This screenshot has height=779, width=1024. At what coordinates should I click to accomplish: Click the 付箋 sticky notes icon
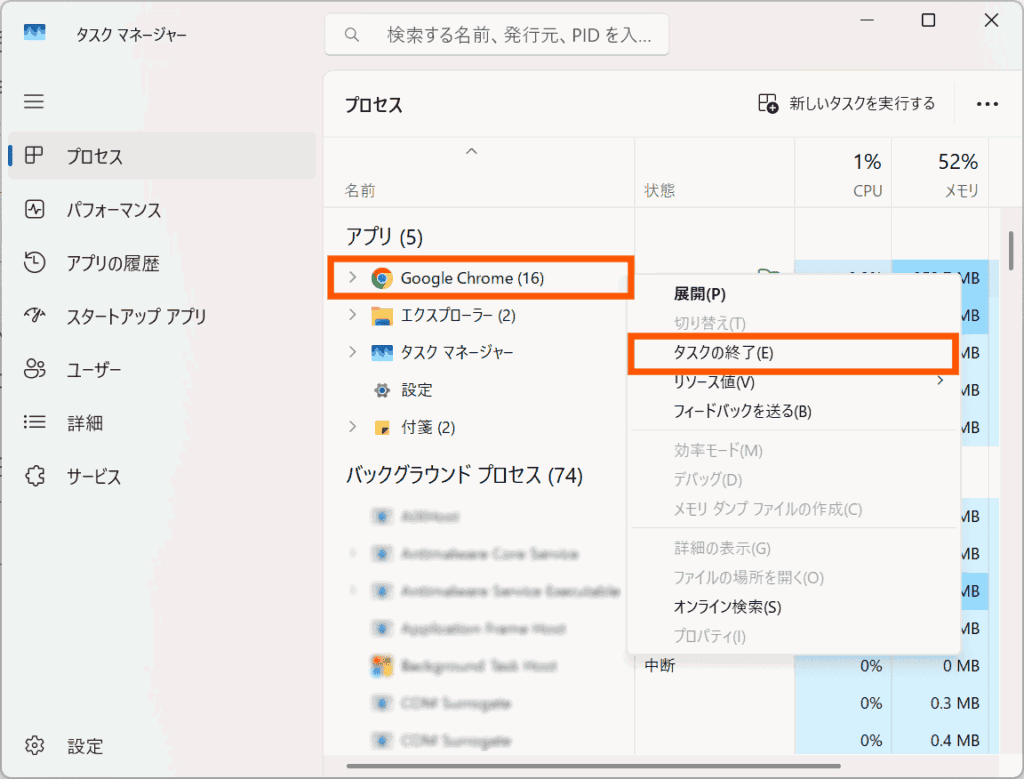point(381,428)
